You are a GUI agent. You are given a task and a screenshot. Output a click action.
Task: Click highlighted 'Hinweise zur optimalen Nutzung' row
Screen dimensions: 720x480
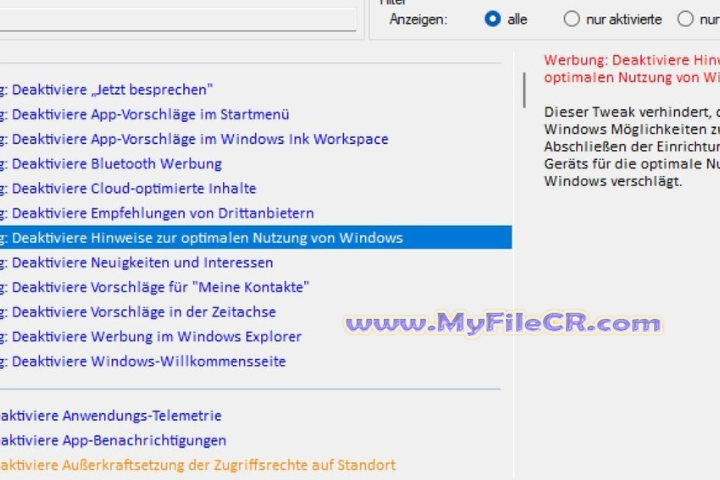coord(207,238)
